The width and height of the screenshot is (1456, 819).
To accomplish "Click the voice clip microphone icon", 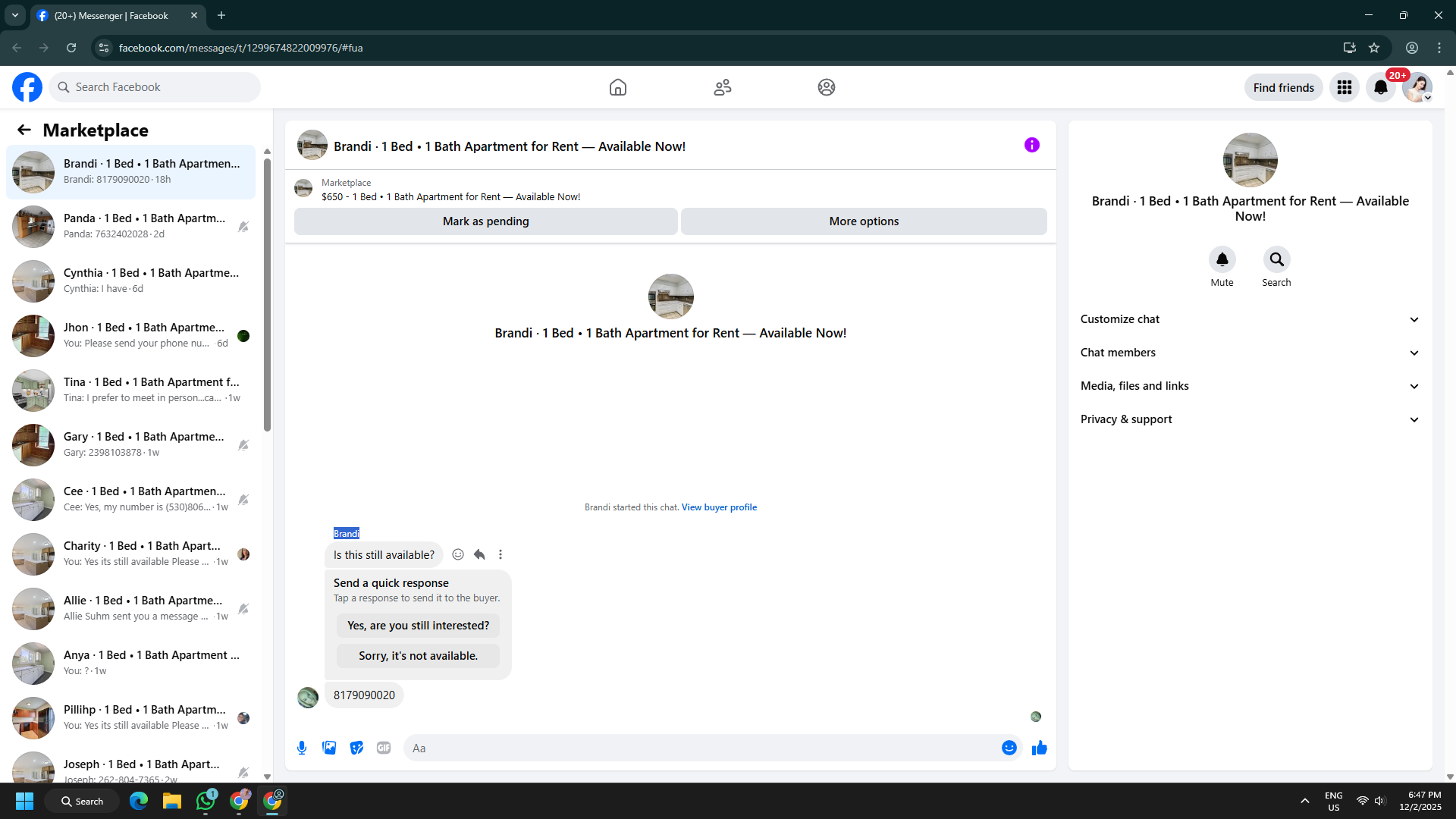I will click(302, 748).
